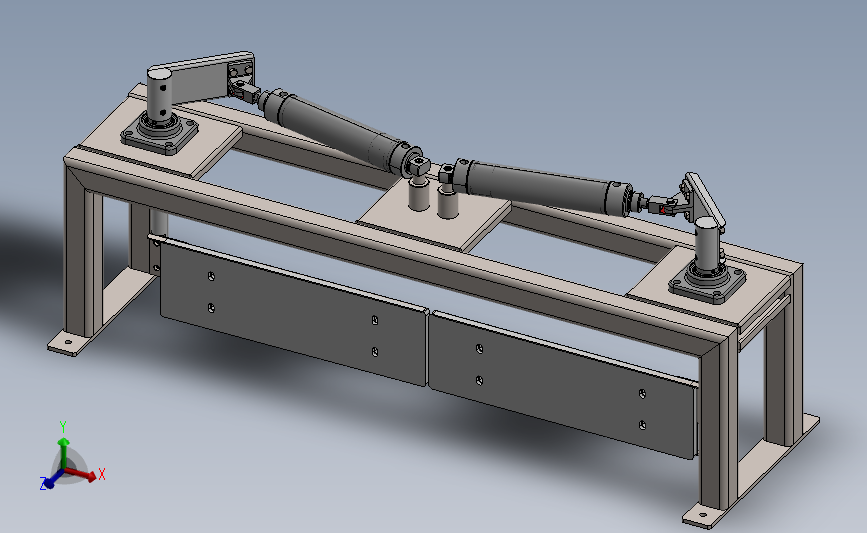The image size is (867, 533).
Task: Select the right vertical shaft cylinder
Action: tap(707, 244)
